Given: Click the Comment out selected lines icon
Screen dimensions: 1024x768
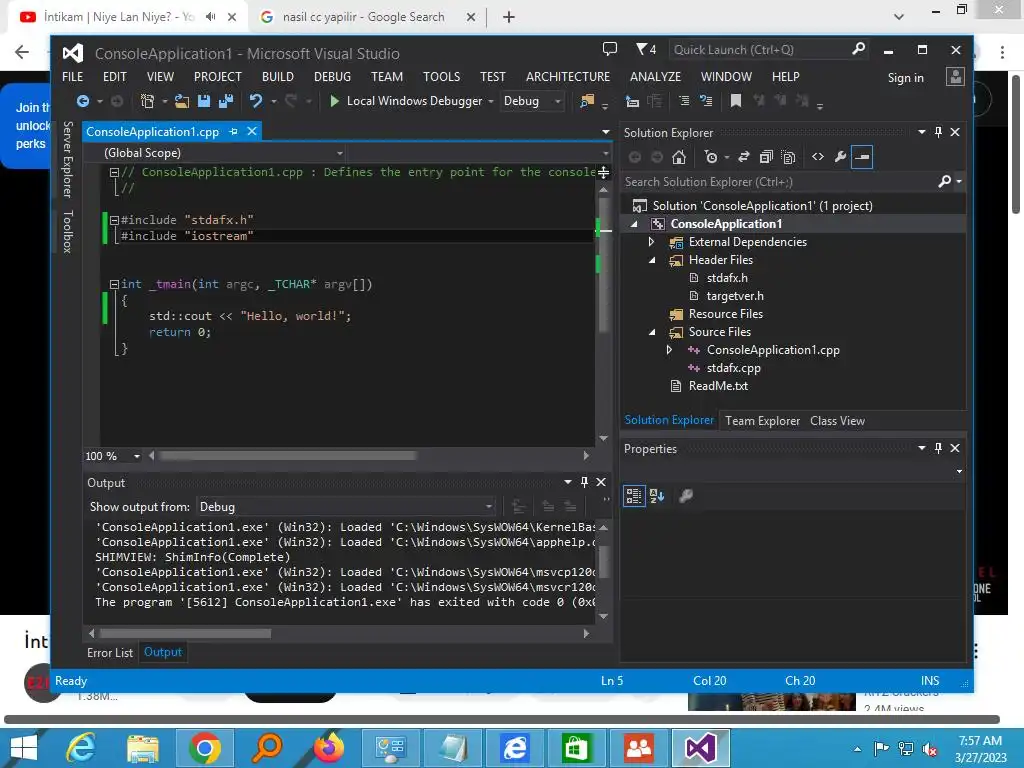Looking at the screenshot, I should (684, 101).
